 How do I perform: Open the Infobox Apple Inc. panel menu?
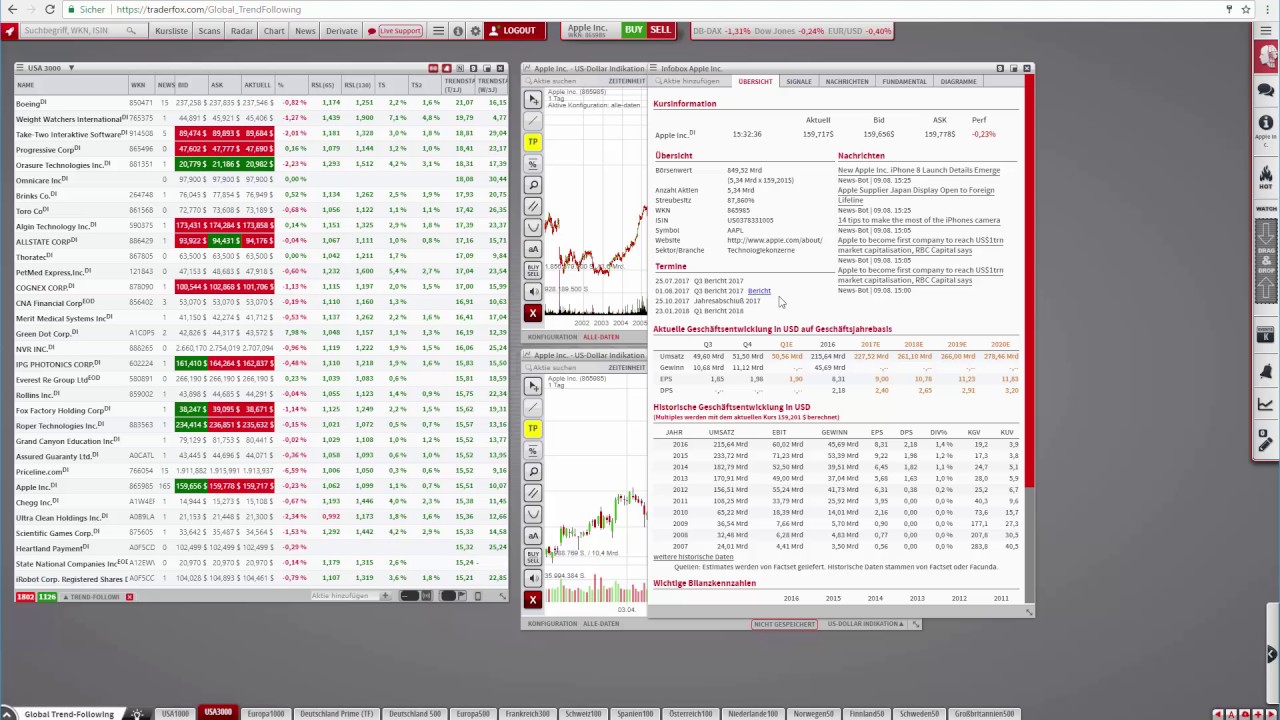pyautogui.click(x=652, y=68)
